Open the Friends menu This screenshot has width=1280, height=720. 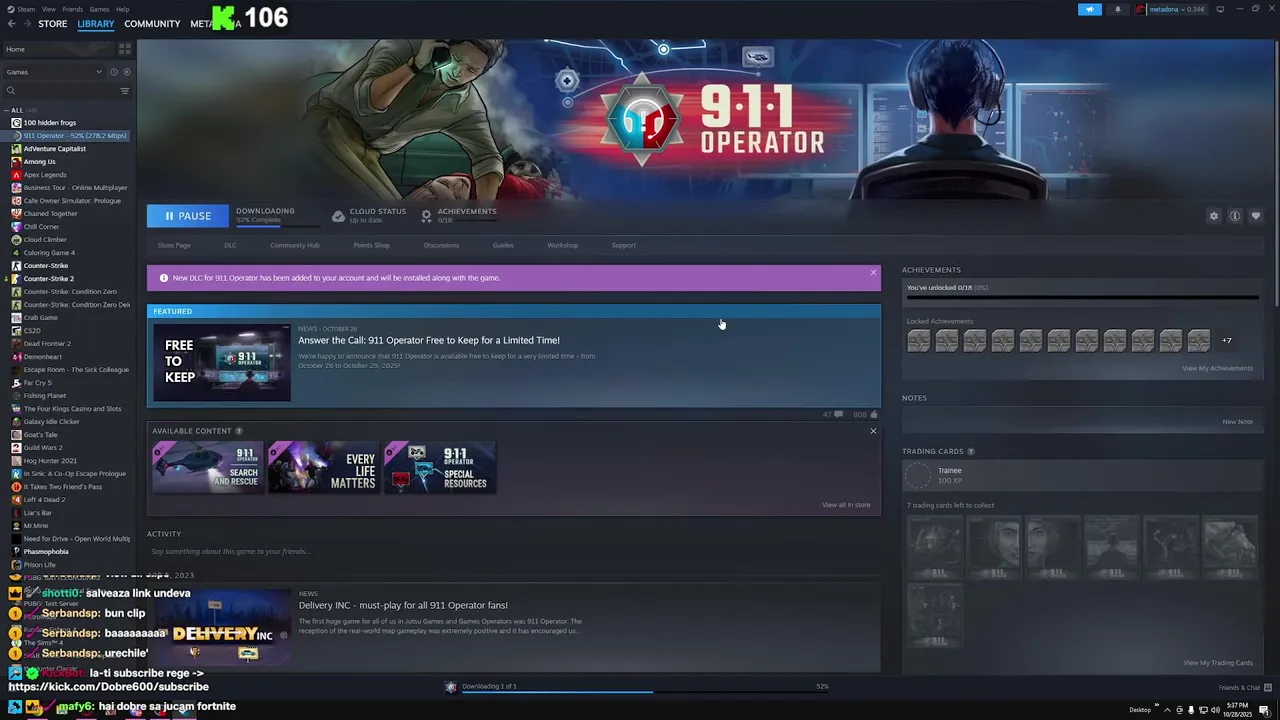tap(73, 9)
